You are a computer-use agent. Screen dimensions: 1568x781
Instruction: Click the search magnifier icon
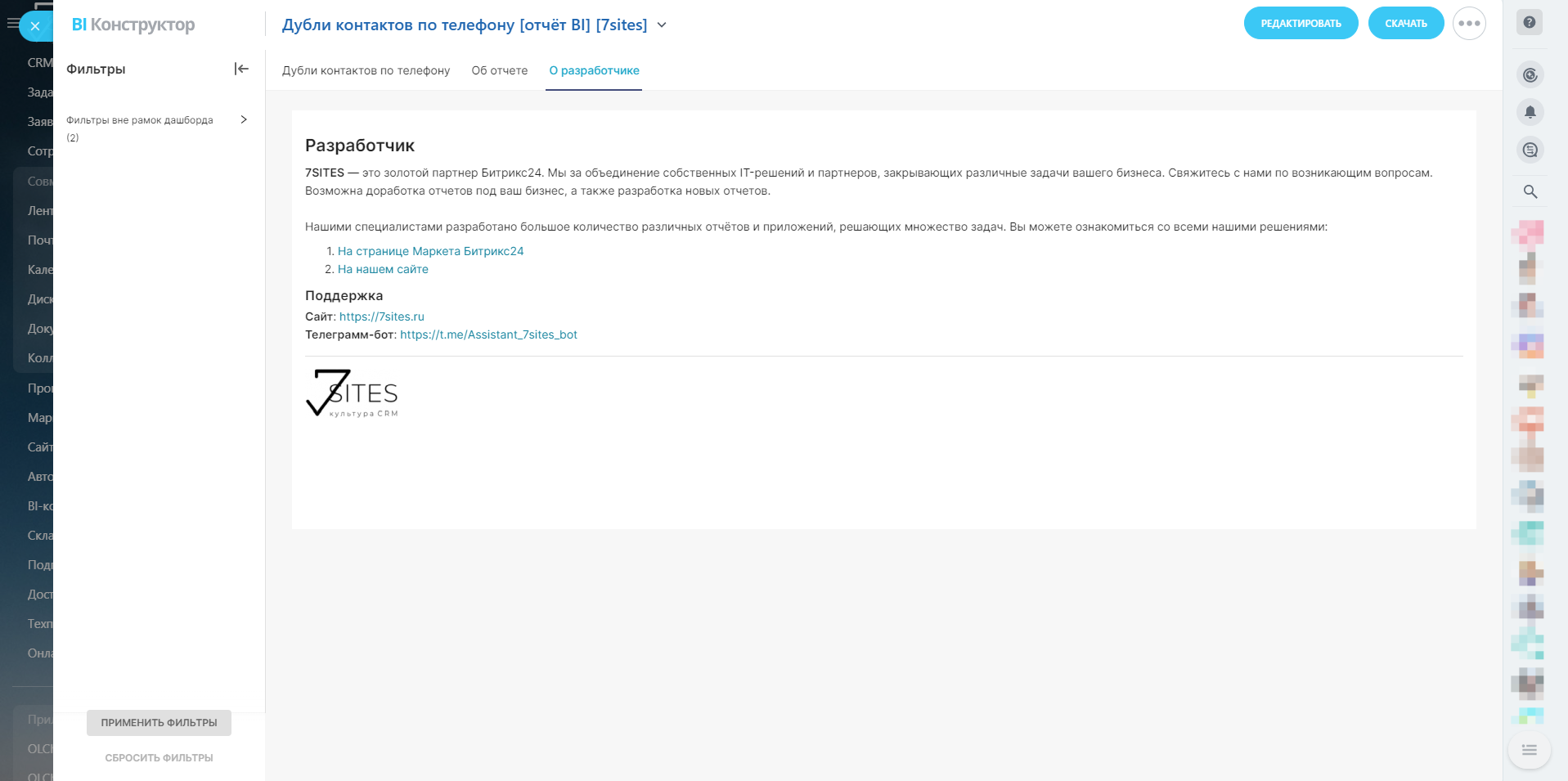click(1530, 192)
